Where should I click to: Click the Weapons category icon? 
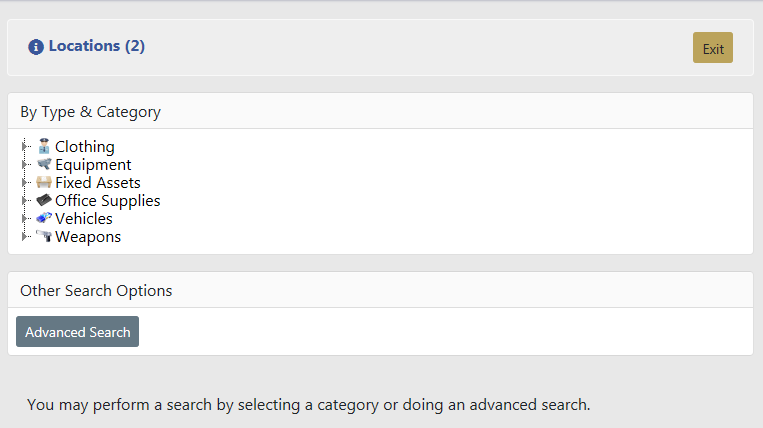[44, 237]
